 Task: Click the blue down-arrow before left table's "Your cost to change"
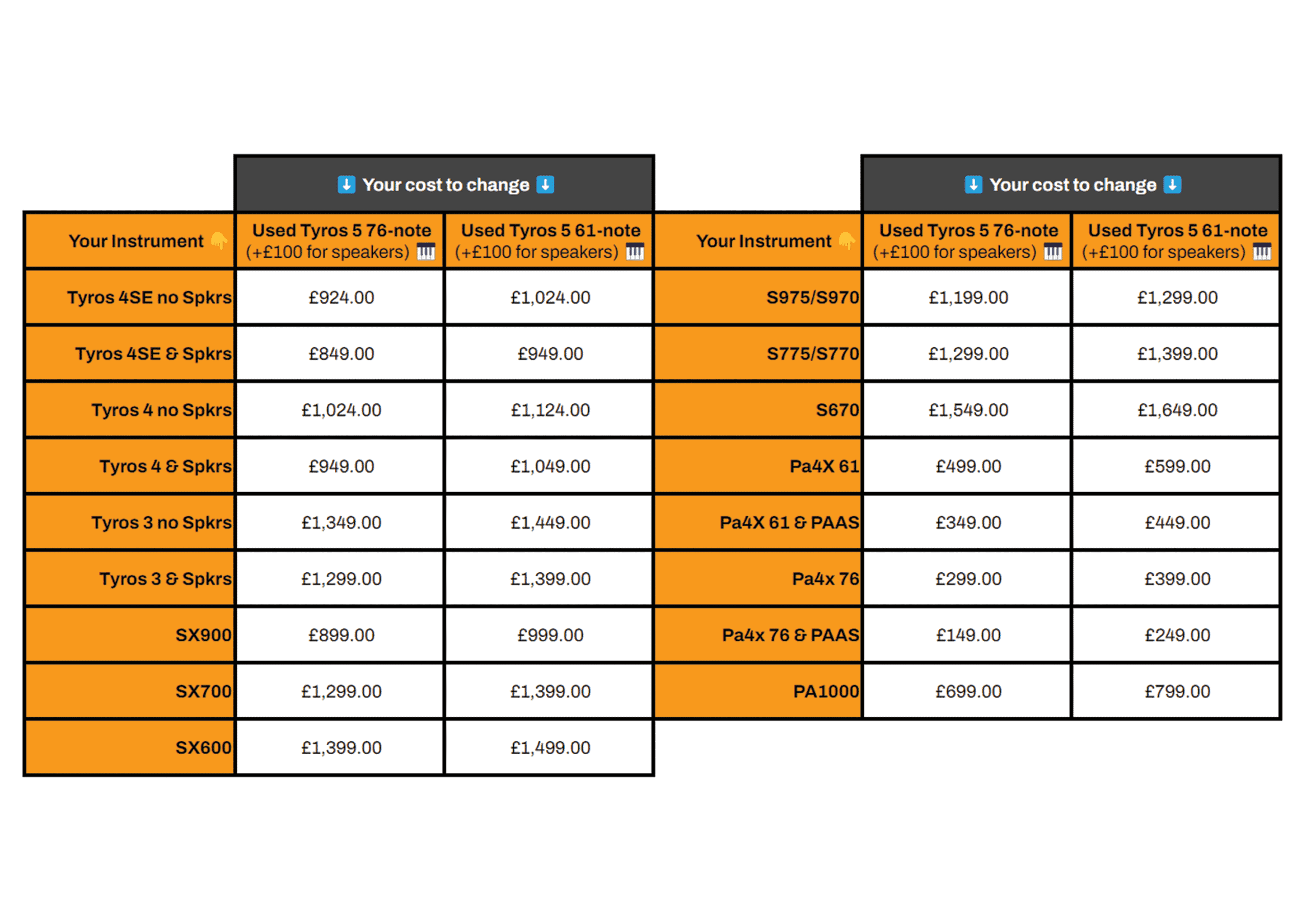[346, 184]
